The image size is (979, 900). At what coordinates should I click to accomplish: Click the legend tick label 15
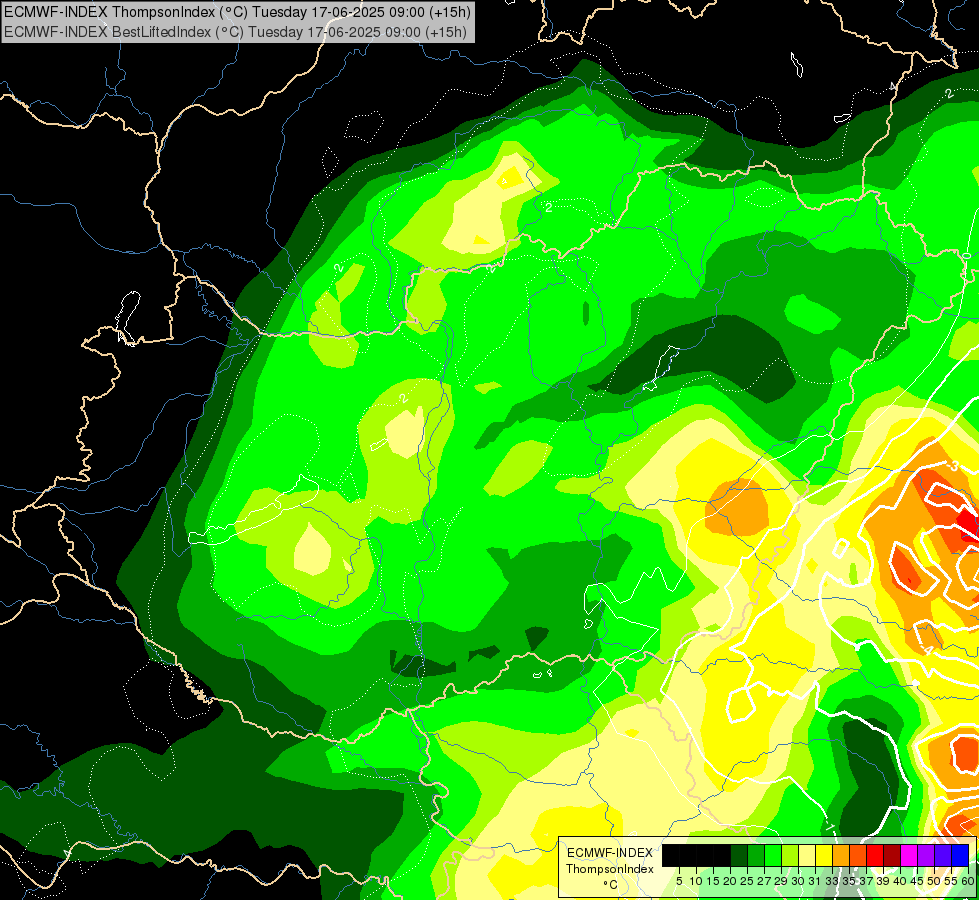(713, 881)
